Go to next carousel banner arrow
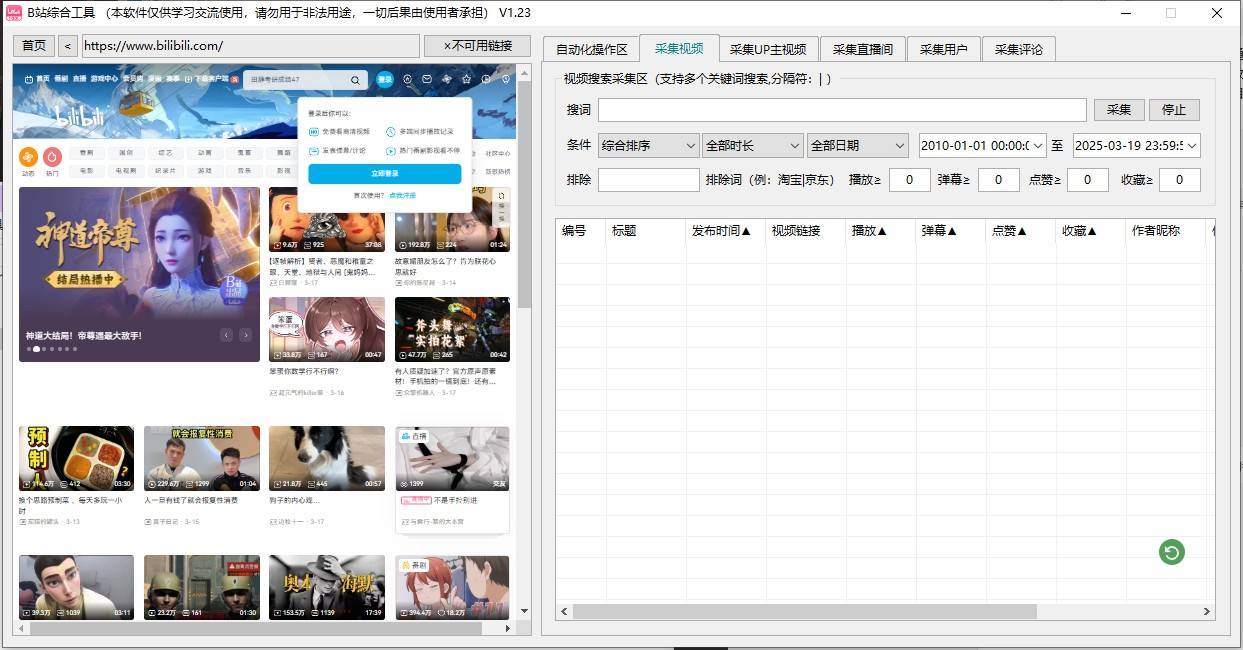This screenshot has height=650, width=1243. tap(245, 335)
